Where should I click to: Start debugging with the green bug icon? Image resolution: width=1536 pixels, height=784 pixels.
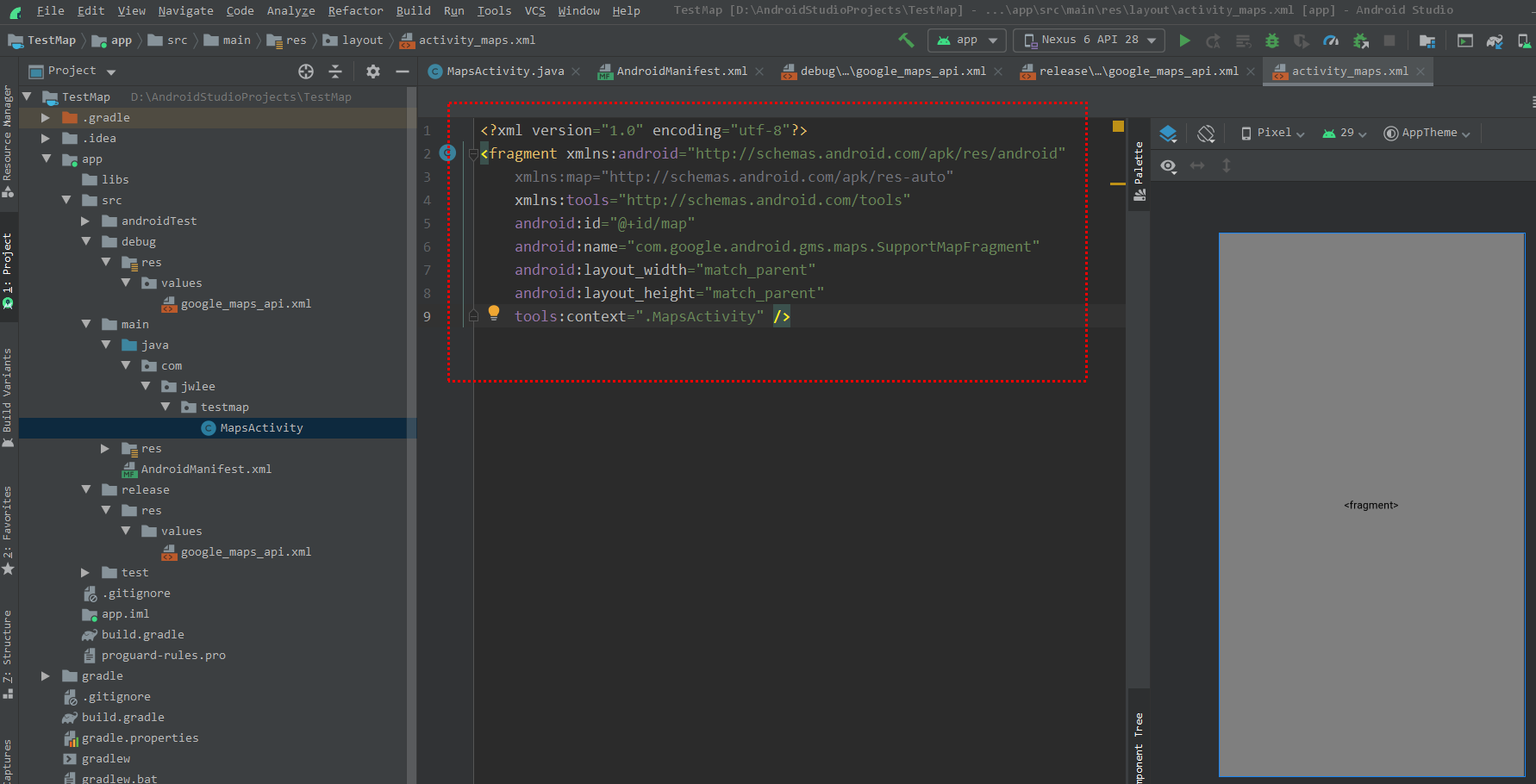click(x=1272, y=40)
